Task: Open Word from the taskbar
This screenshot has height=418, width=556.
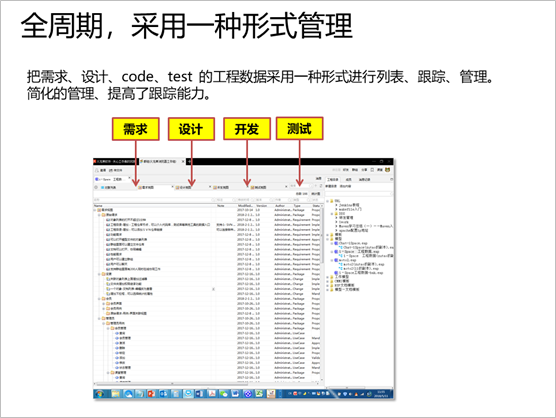Action: [x=200, y=394]
